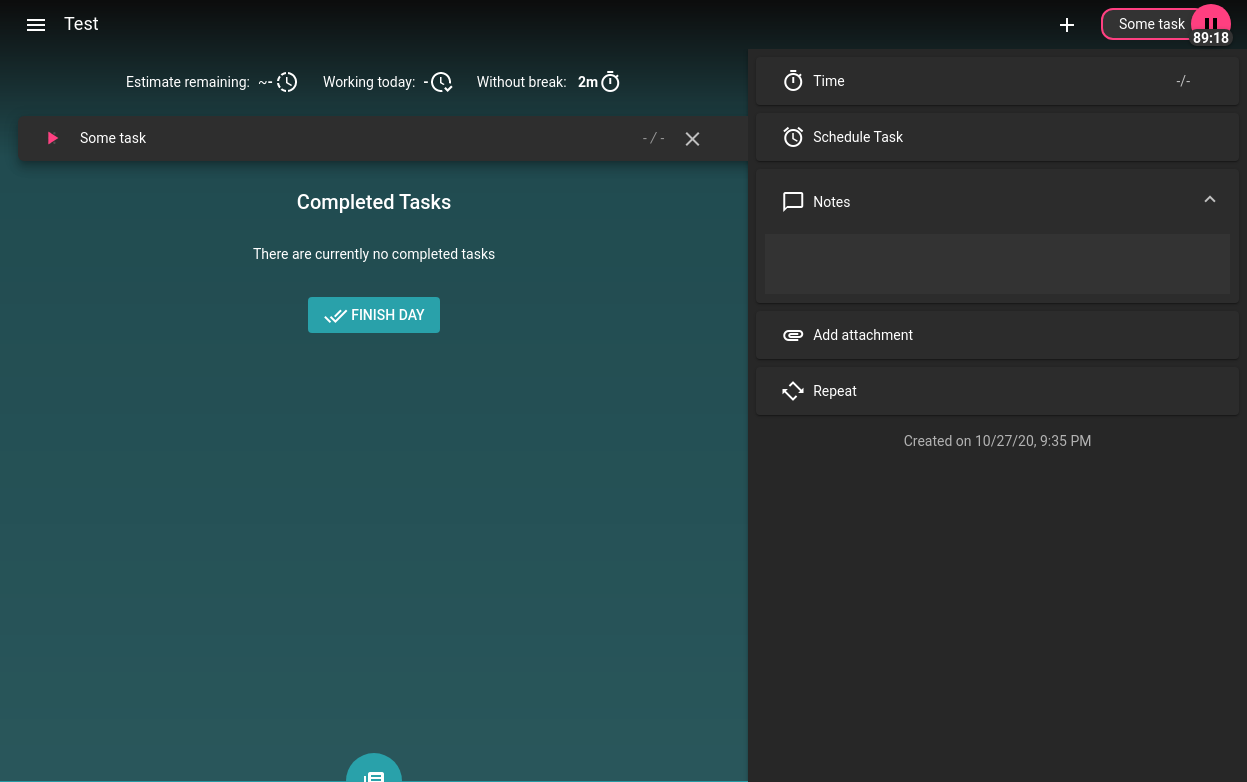
Task: Click into the notes text area
Action: coord(997,264)
